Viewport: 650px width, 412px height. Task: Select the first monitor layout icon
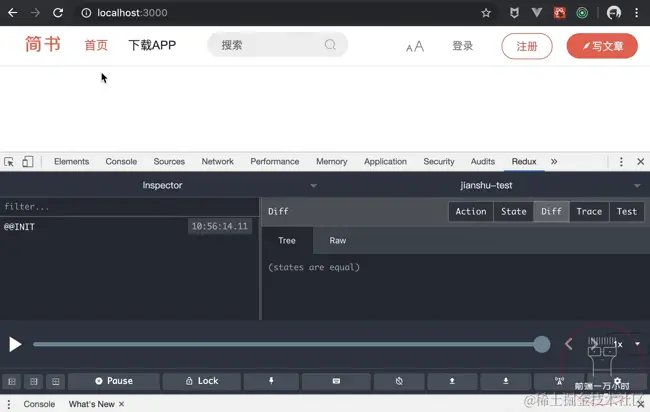(x=12, y=381)
